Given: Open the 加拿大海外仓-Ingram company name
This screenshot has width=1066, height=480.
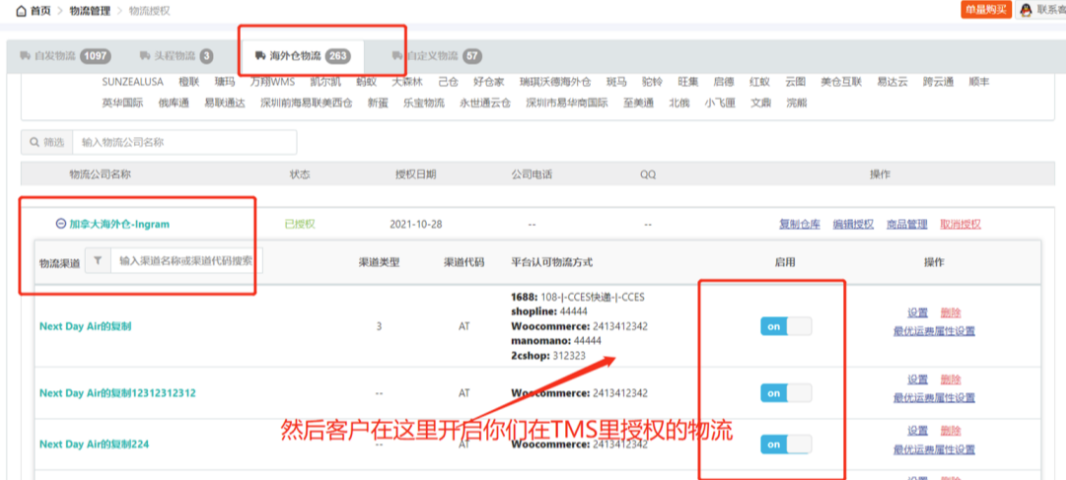Looking at the screenshot, I should coord(119,224).
